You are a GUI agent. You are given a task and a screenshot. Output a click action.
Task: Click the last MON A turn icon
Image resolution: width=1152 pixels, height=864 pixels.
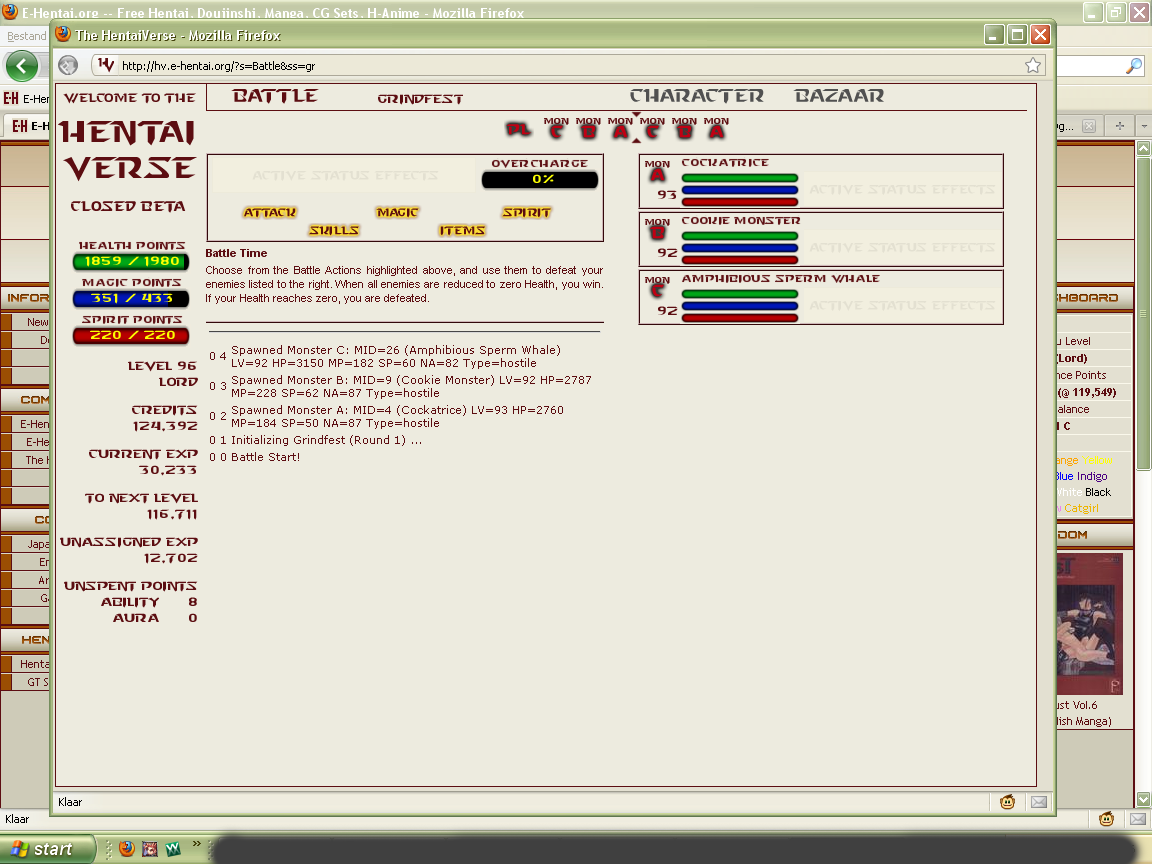pos(716,128)
